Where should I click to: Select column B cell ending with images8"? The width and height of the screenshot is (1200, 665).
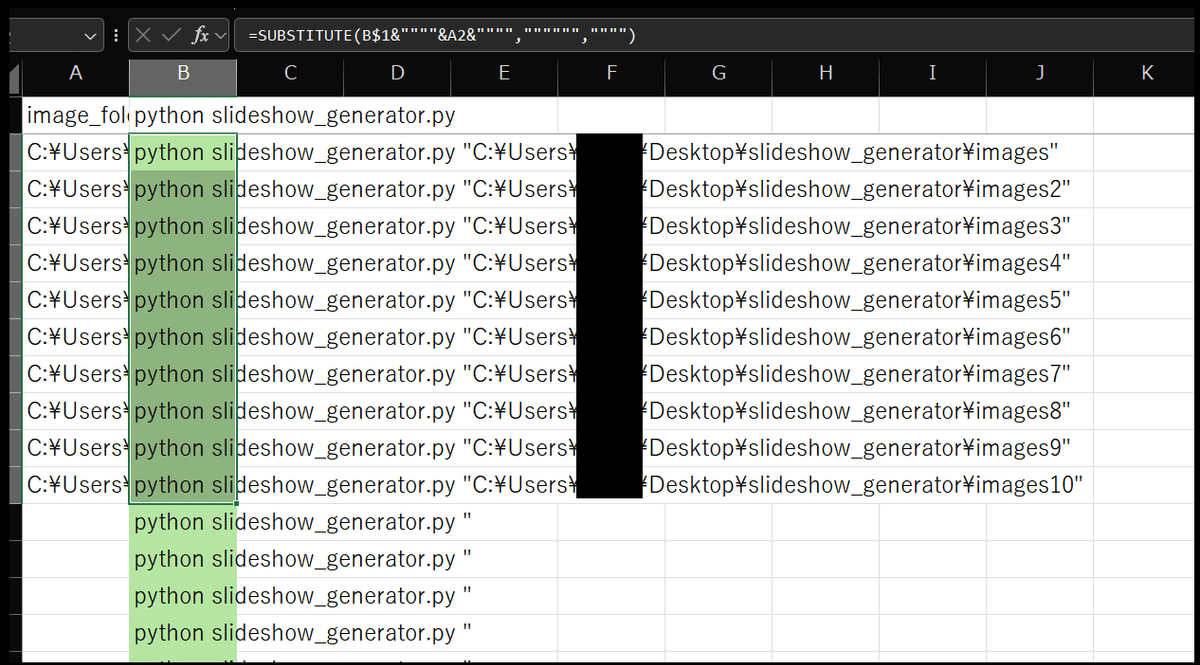pos(183,411)
